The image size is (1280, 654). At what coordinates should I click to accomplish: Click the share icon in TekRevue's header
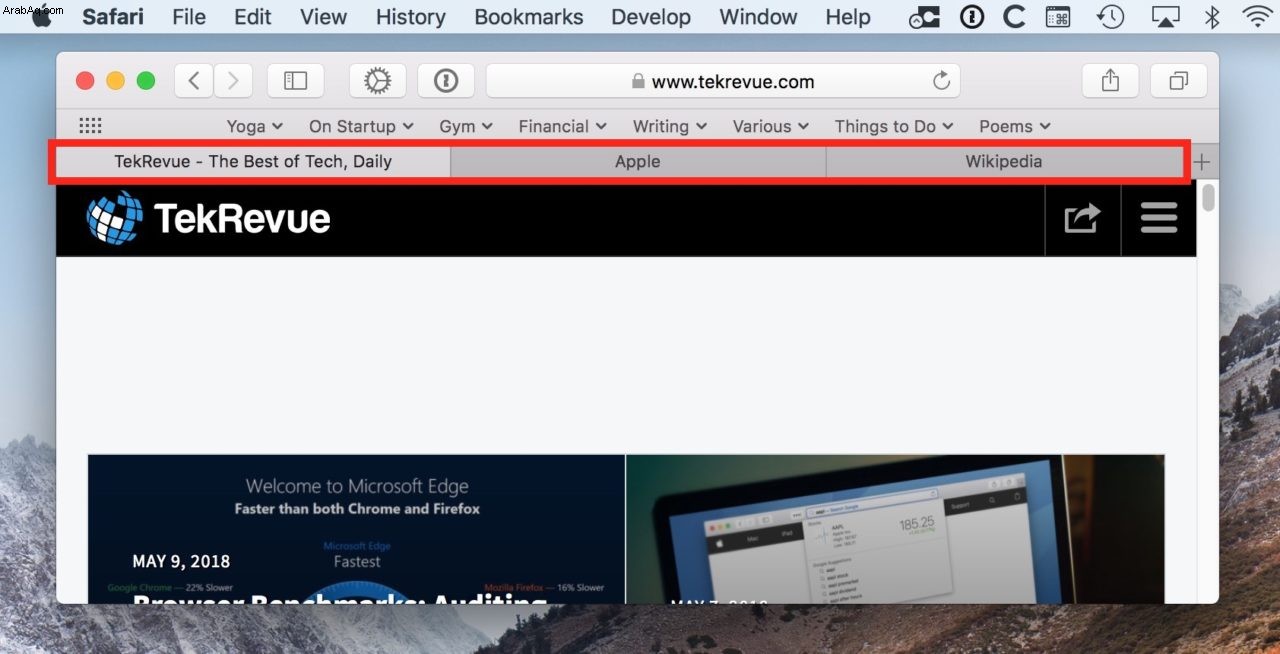point(1082,218)
